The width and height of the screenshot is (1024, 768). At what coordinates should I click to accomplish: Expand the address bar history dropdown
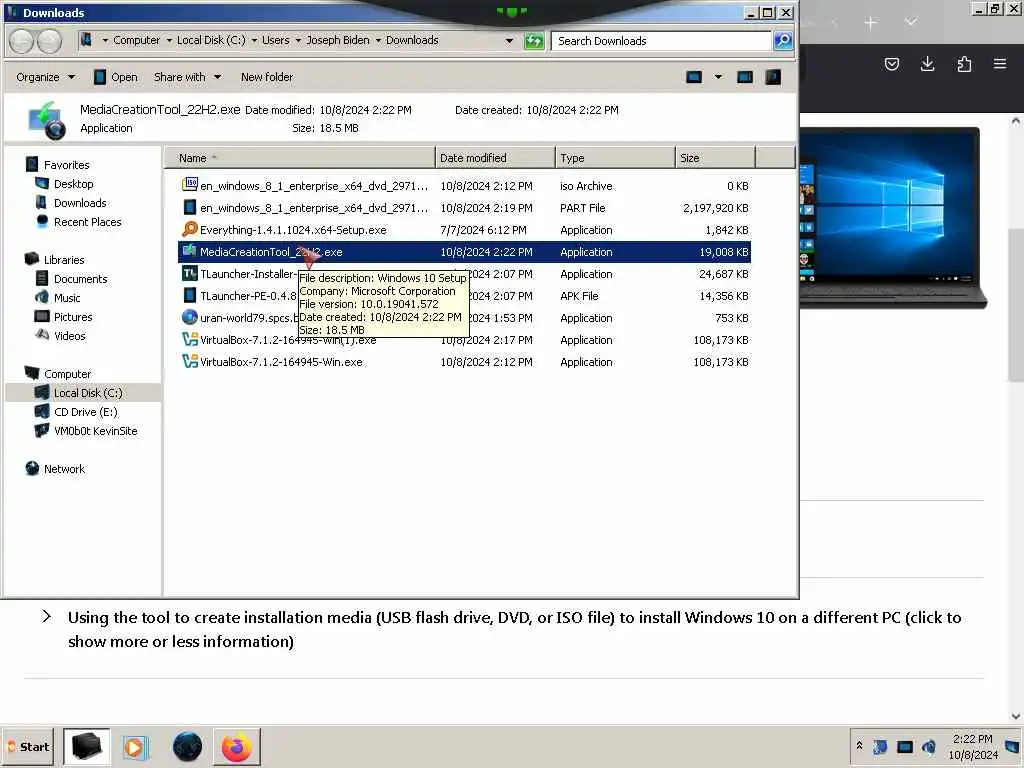[509, 40]
